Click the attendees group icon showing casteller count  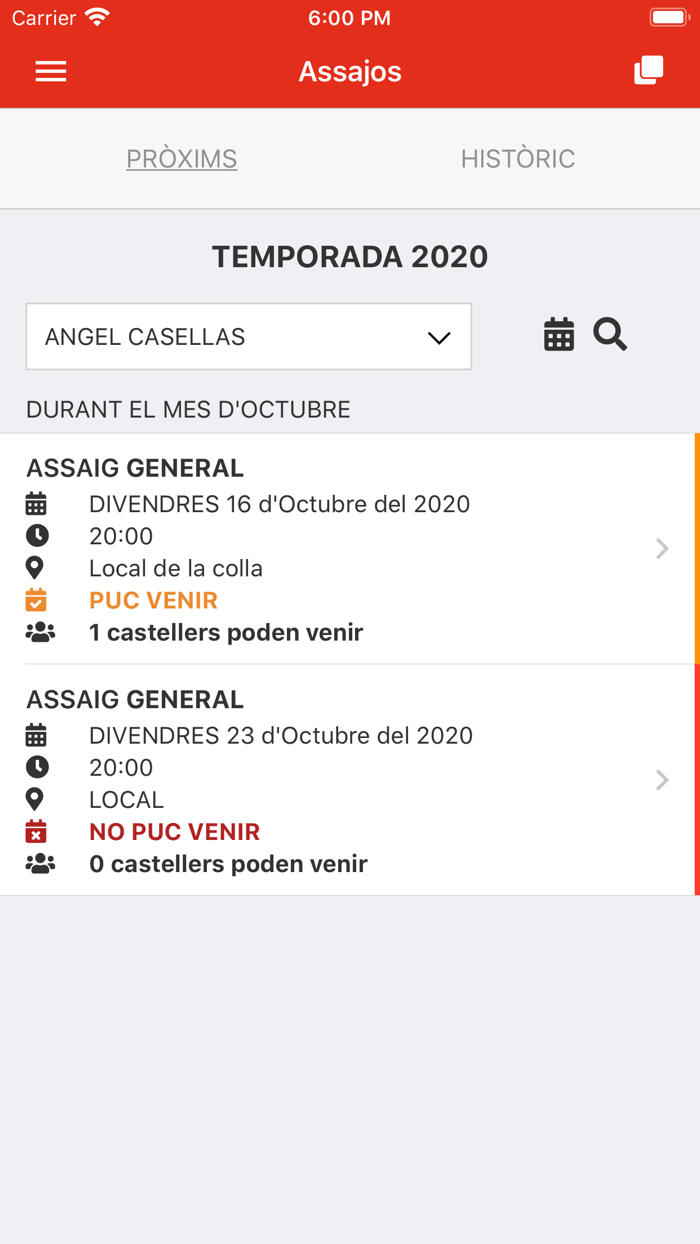(40, 631)
